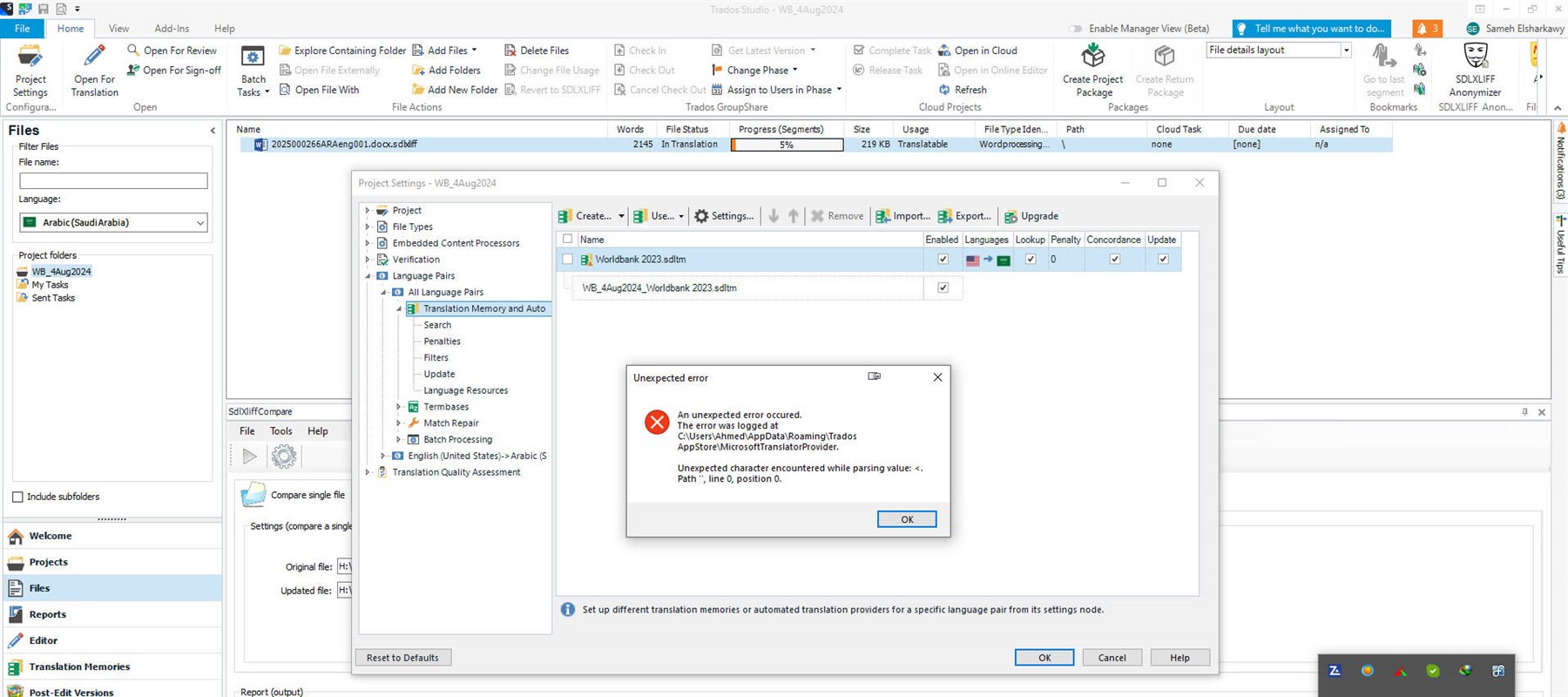
Task: Click the info icon below TM list
Action: coord(568,610)
